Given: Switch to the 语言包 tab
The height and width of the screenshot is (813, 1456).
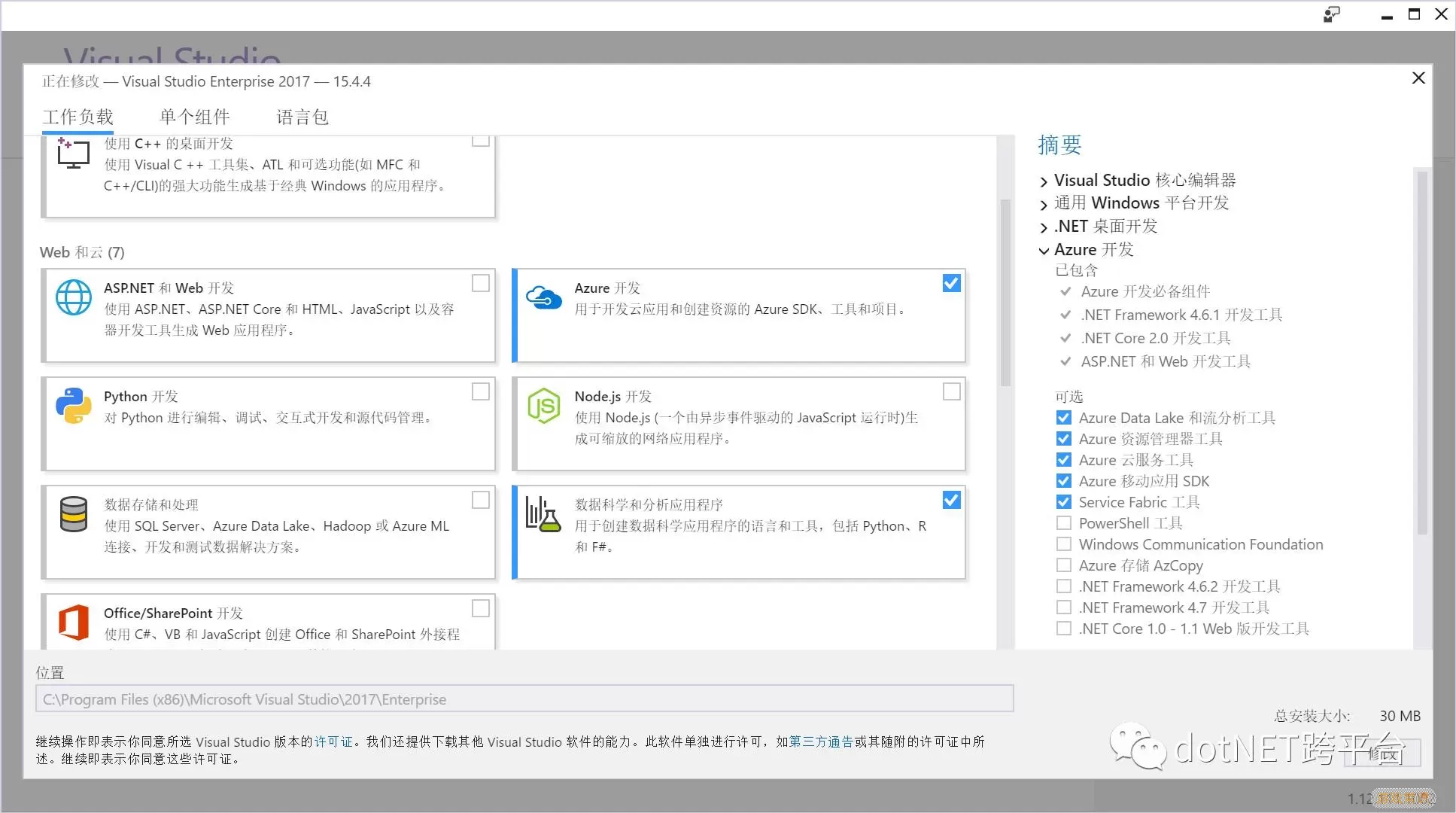Looking at the screenshot, I should [302, 117].
